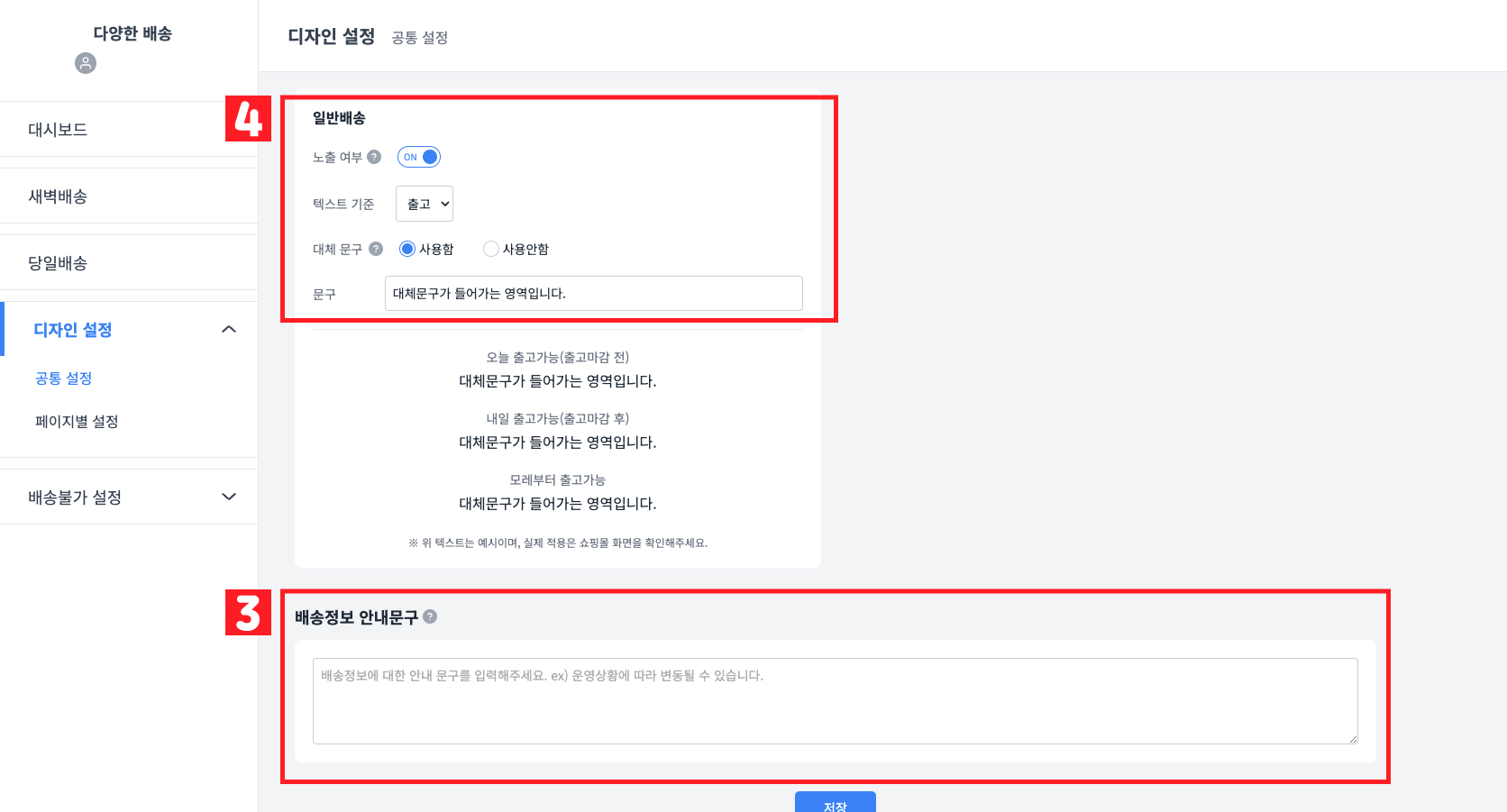The height and width of the screenshot is (812, 1507).
Task: Toggle the 노출 여부 ON switch
Action: [419, 157]
